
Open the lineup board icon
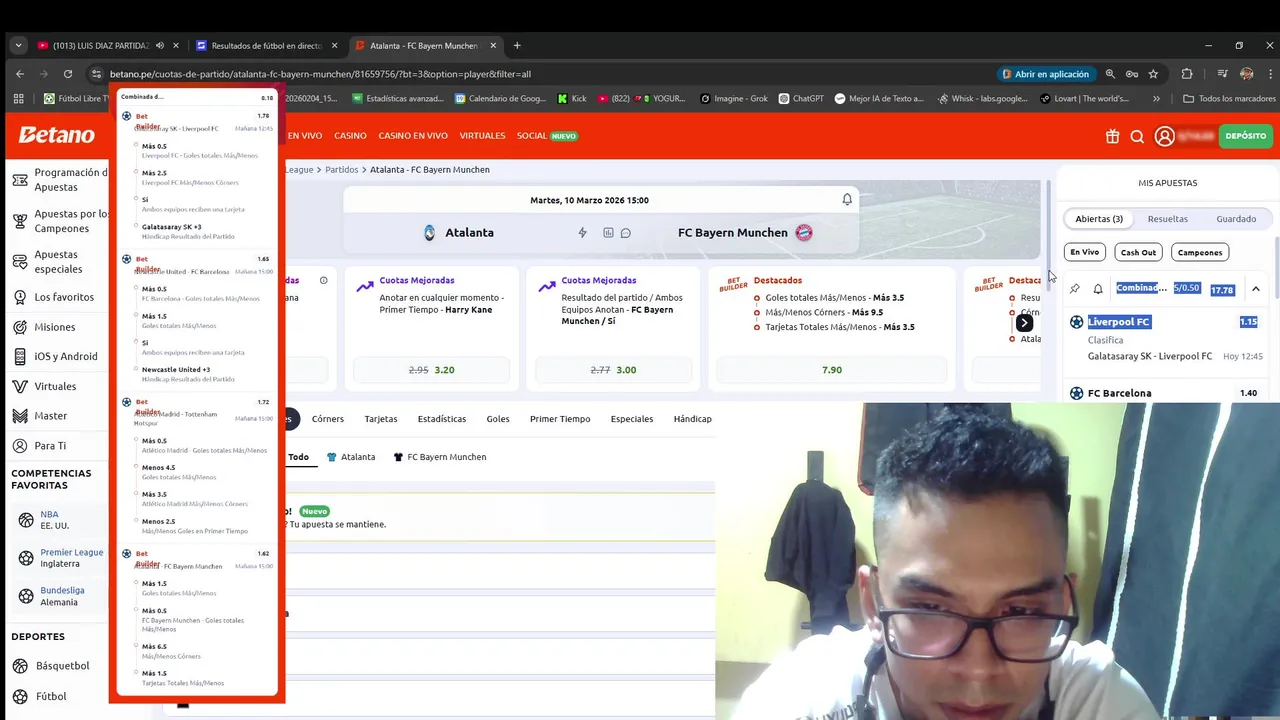pos(608,233)
